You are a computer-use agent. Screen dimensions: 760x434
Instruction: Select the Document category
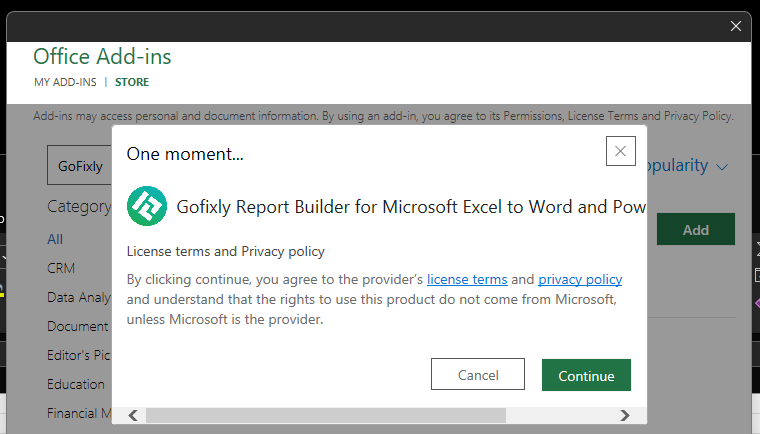click(78, 326)
